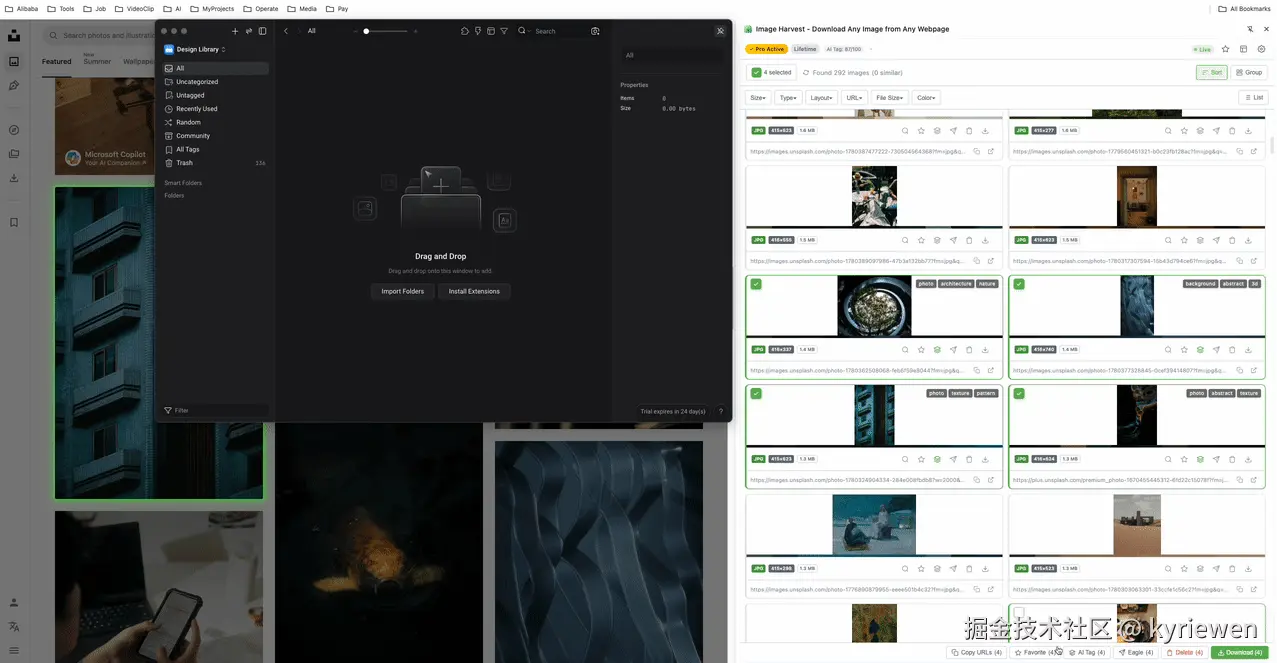The image size is (1277, 663).
Task: Click the Unsplash bookmark icon in left rail
Action: (x=14, y=222)
